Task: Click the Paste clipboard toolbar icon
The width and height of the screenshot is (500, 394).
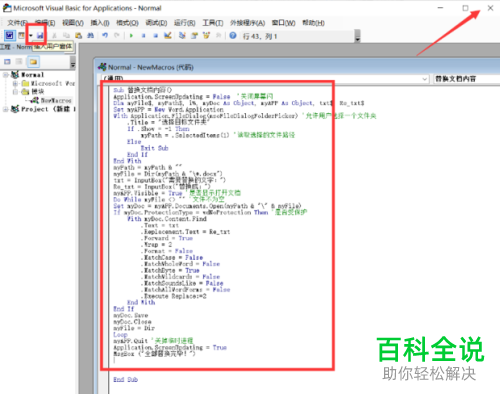Action: point(79,35)
